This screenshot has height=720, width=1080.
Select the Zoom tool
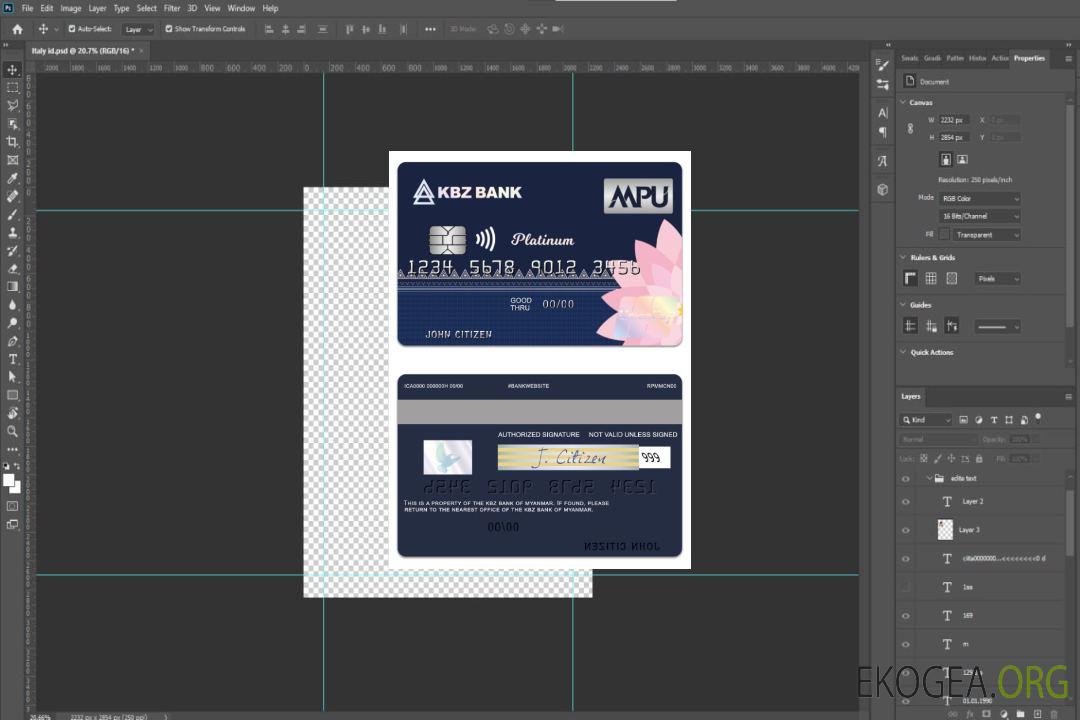[x=12, y=431]
